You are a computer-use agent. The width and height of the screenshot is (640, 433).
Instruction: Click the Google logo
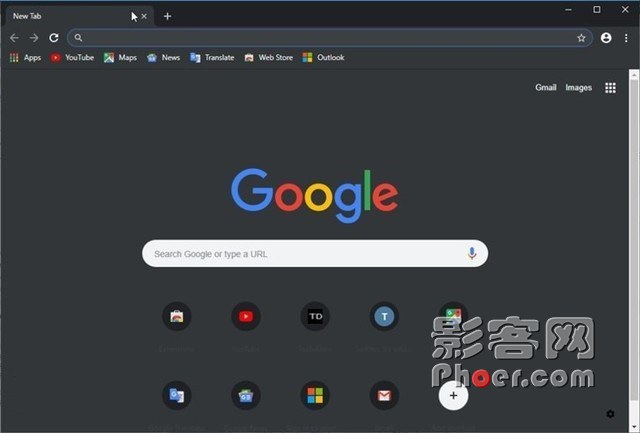point(315,195)
